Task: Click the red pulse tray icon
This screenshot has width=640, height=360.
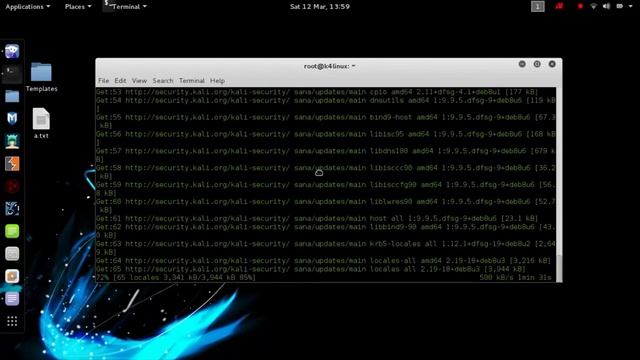Action: tap(559, 7)
